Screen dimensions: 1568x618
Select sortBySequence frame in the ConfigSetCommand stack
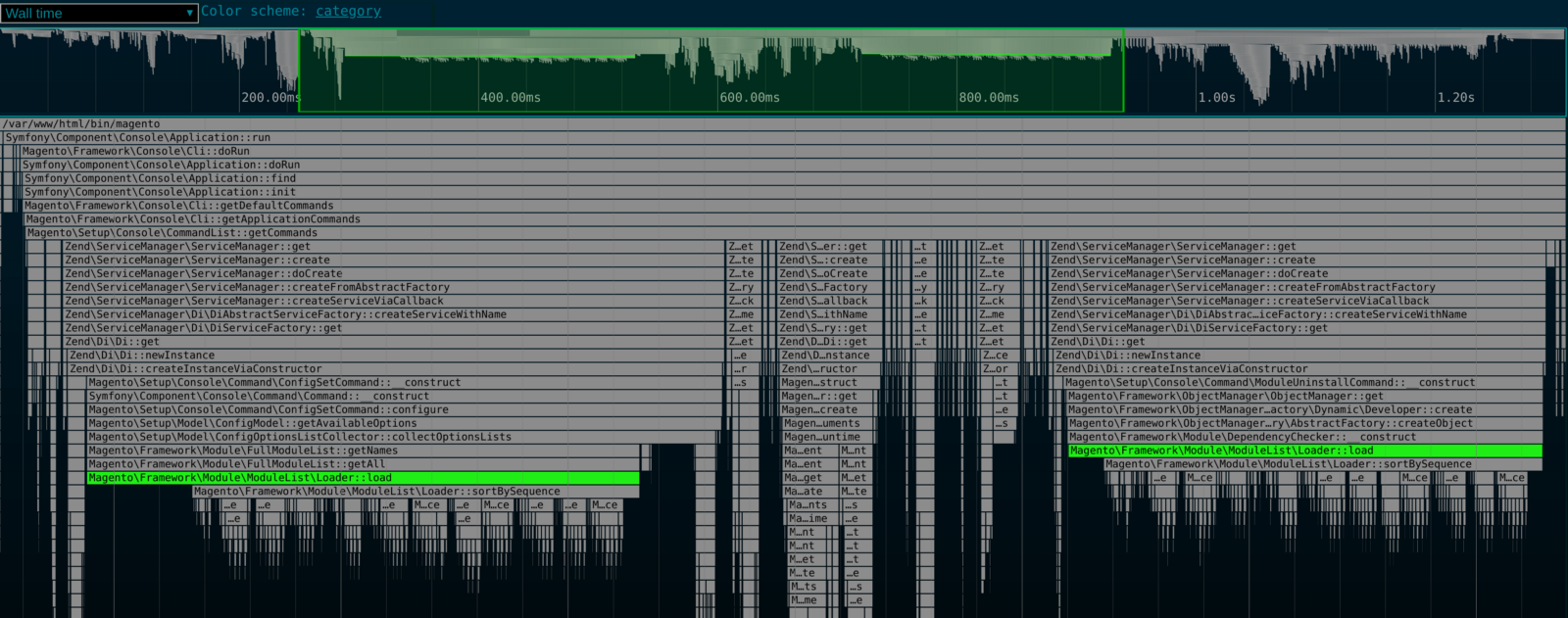click(416, 493)
